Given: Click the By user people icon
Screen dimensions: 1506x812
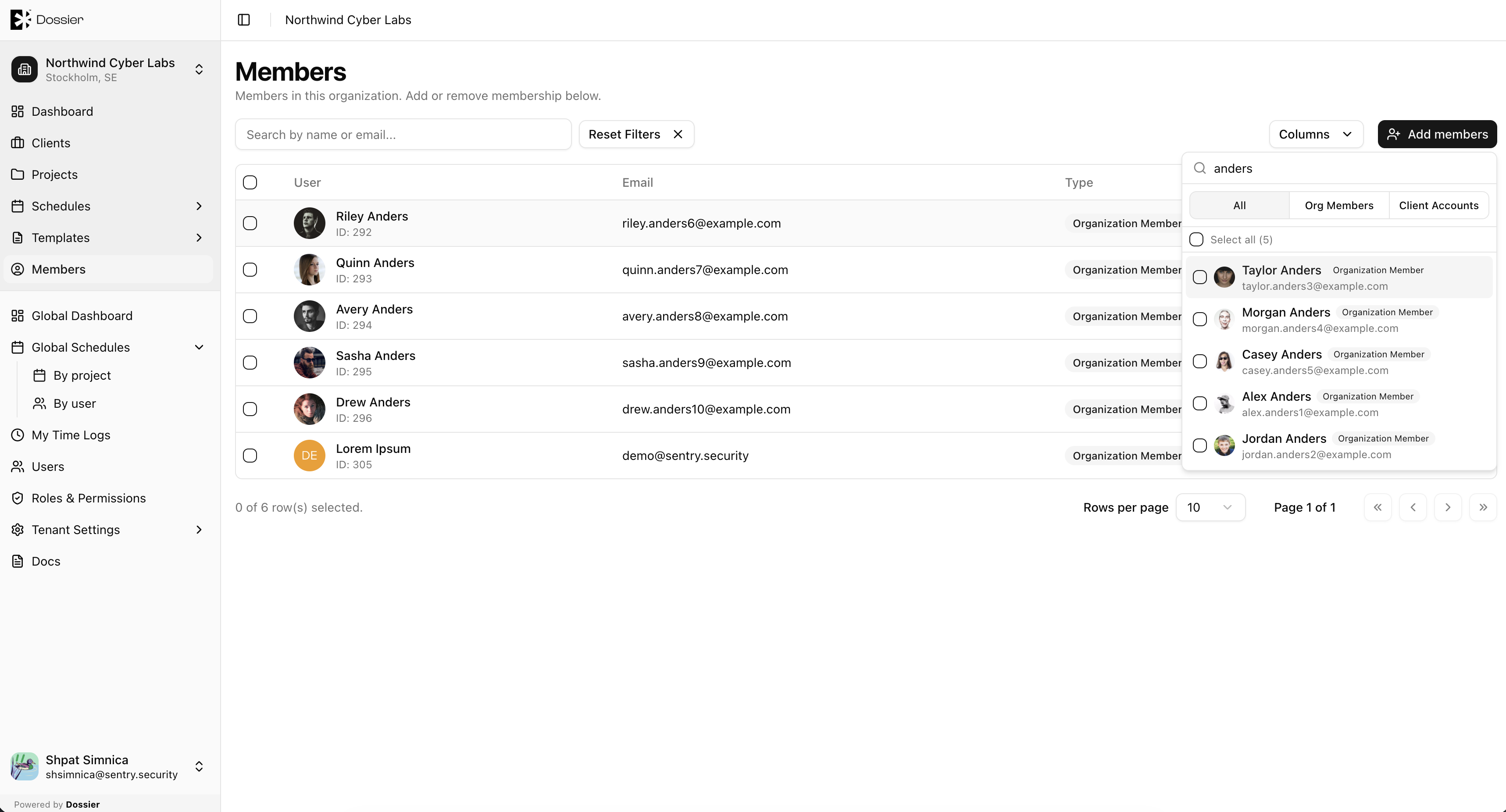Looking at the screenshot, I should tap(39, 403).
